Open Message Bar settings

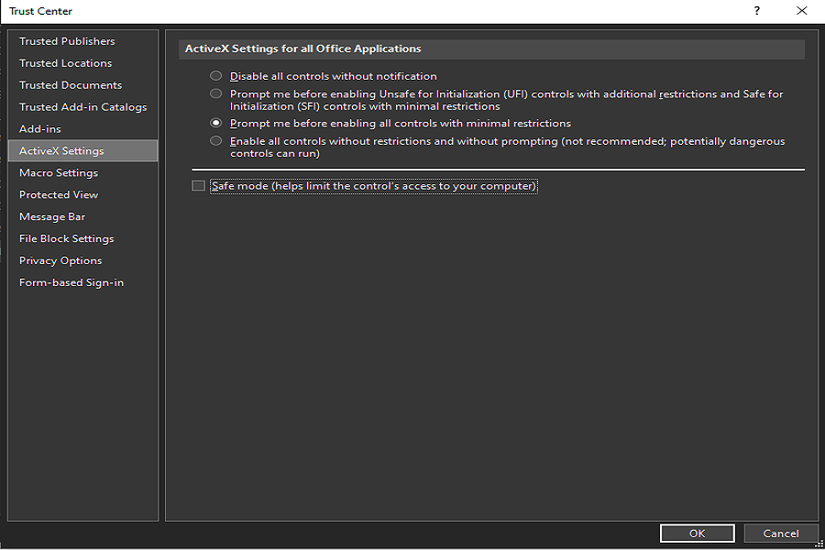[x=52, y=217]
